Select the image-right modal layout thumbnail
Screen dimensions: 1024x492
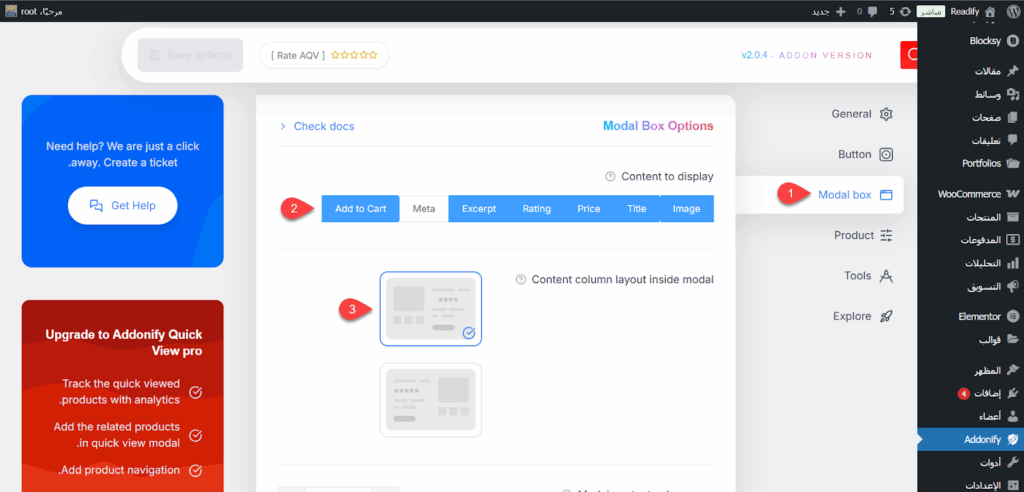click(431, 400)
